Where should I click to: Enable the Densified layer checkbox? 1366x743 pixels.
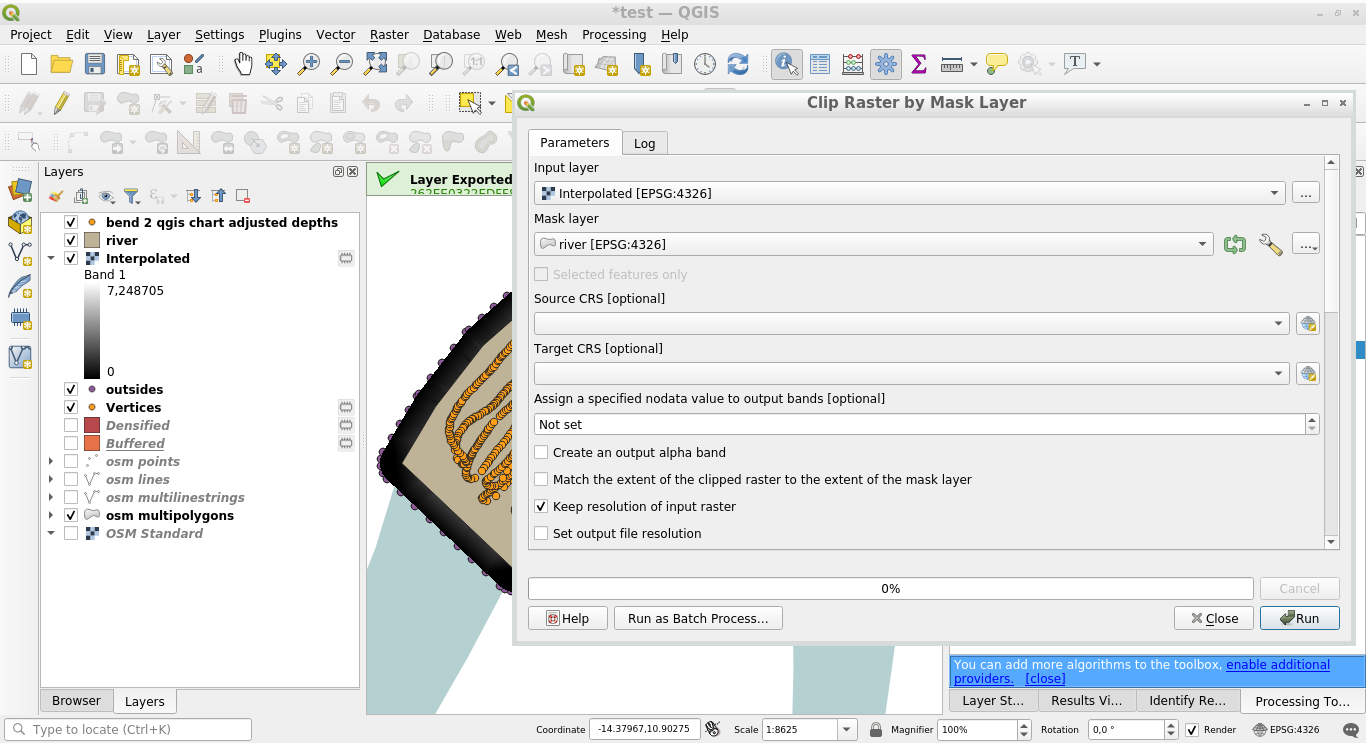click(71, 425)
